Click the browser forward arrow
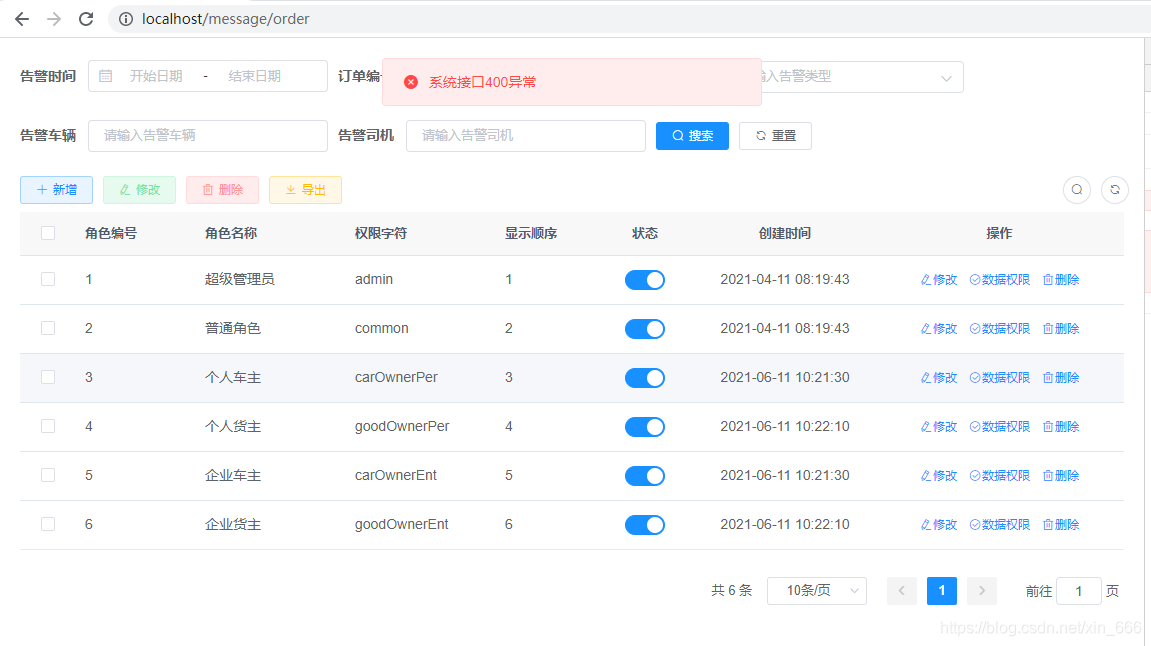1151x646 pixels. pyautogui.click(x=53, y=18)
